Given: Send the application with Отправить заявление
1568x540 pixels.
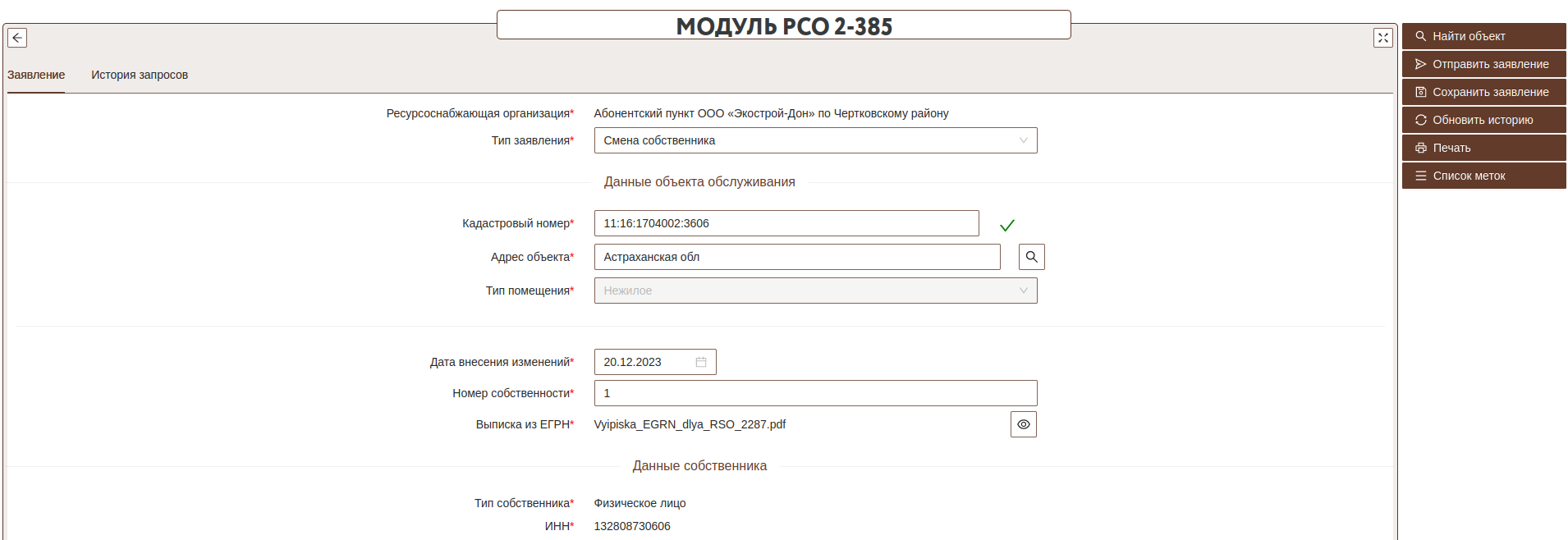Looking at the screenshot, I should click(1483, 64).
